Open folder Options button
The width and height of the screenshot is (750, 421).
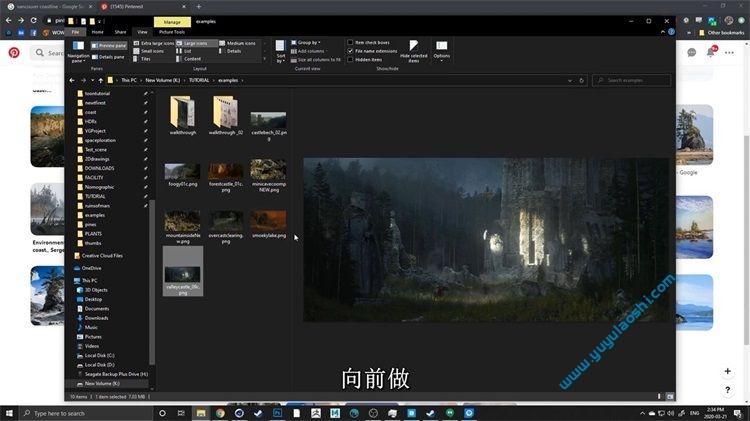tap(441, 51)
